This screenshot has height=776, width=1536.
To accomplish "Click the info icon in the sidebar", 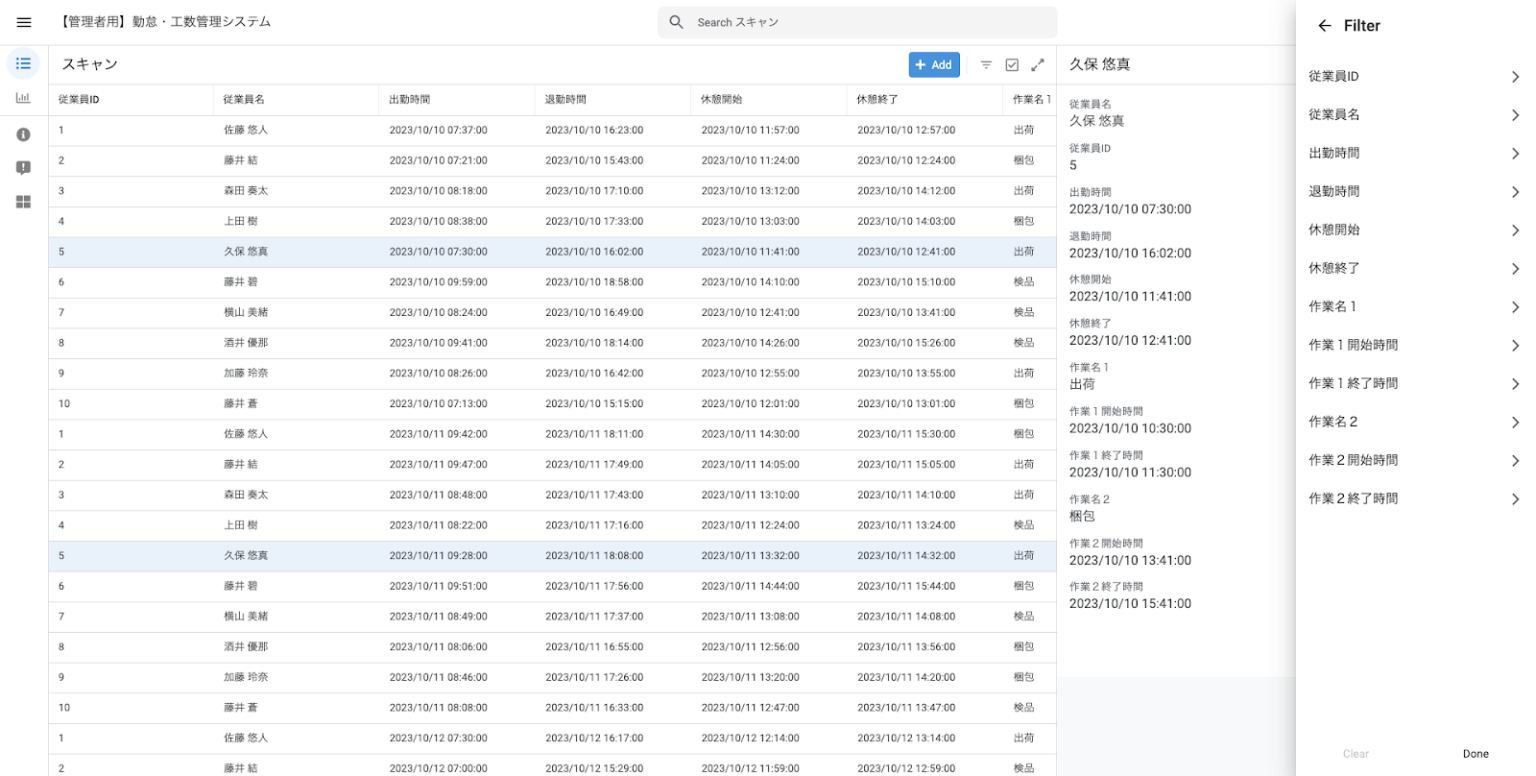I will tap(23, 134).
